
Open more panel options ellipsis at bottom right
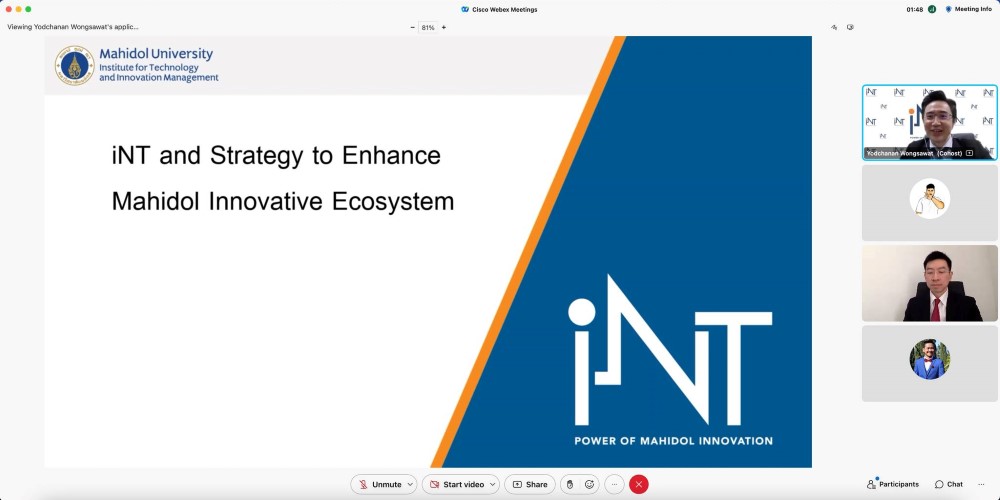[981, 484]
